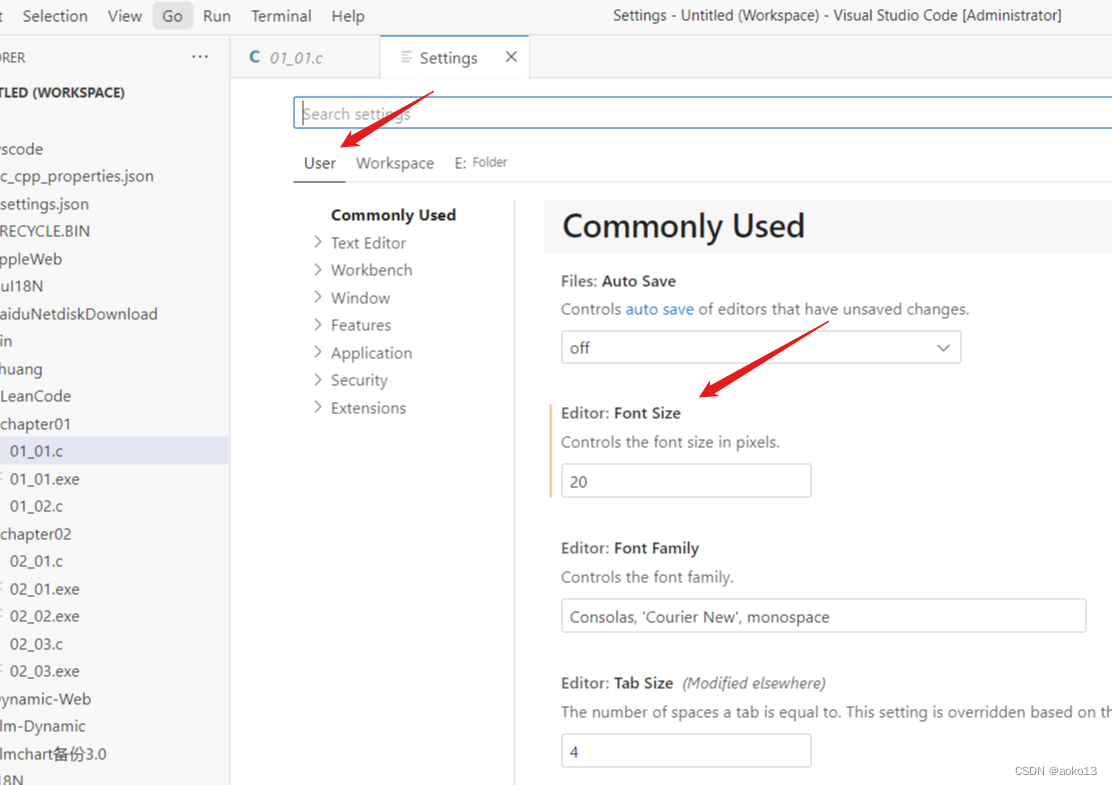The image size is (1112, 785).
Task: Expand the Workbench settings category
Action: pyautogui.click(x=371, y=270)
